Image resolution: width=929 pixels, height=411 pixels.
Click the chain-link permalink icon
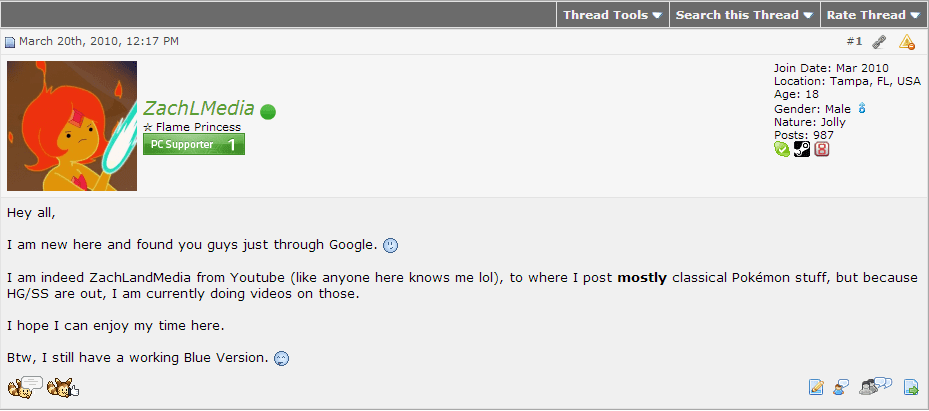point(879,41)
